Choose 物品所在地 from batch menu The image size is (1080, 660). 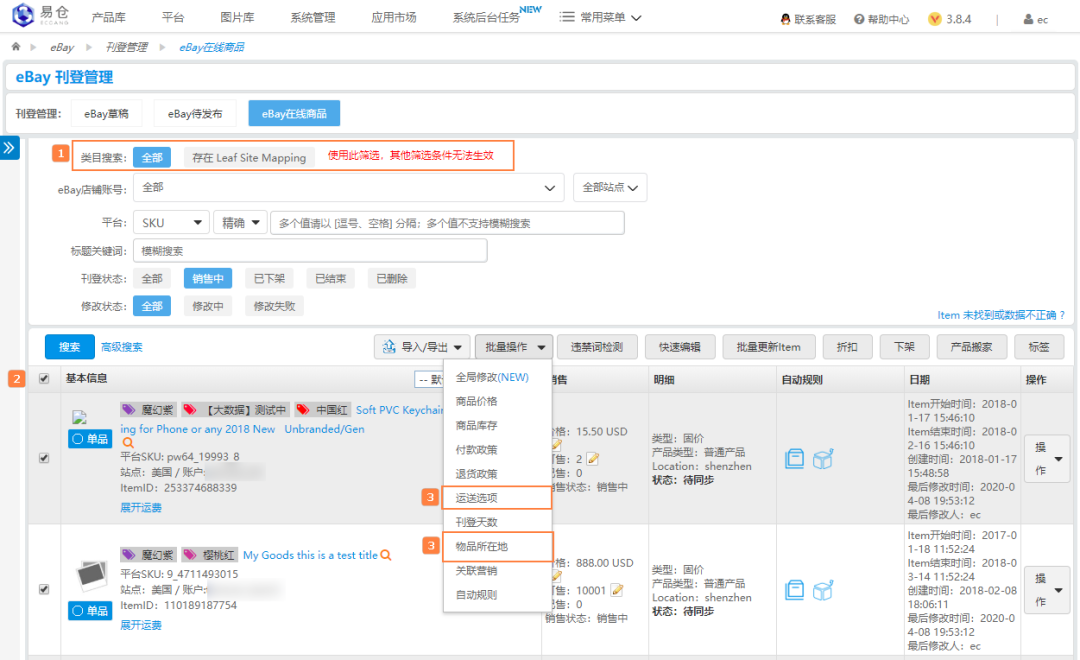pyautogui.click(x=497, y=546)
